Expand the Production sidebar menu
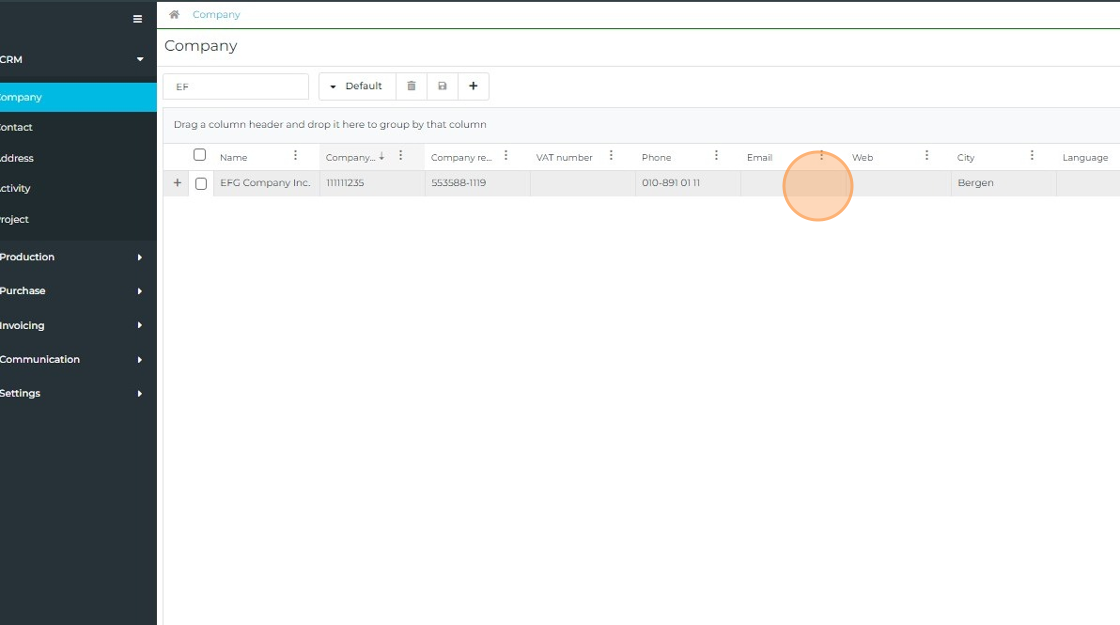The width and height of the screenshot is (1120, 625). click(70, 257)
